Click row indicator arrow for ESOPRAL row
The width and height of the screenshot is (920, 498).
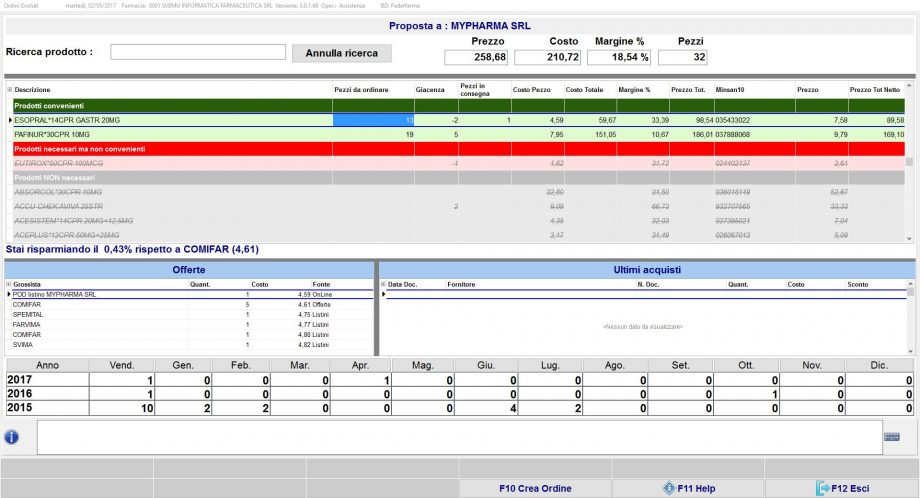pos(10,120)
